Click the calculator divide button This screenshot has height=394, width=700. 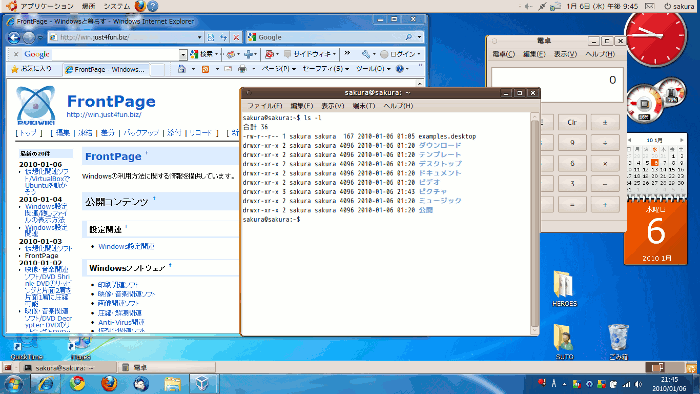click(x=605, y=143)
